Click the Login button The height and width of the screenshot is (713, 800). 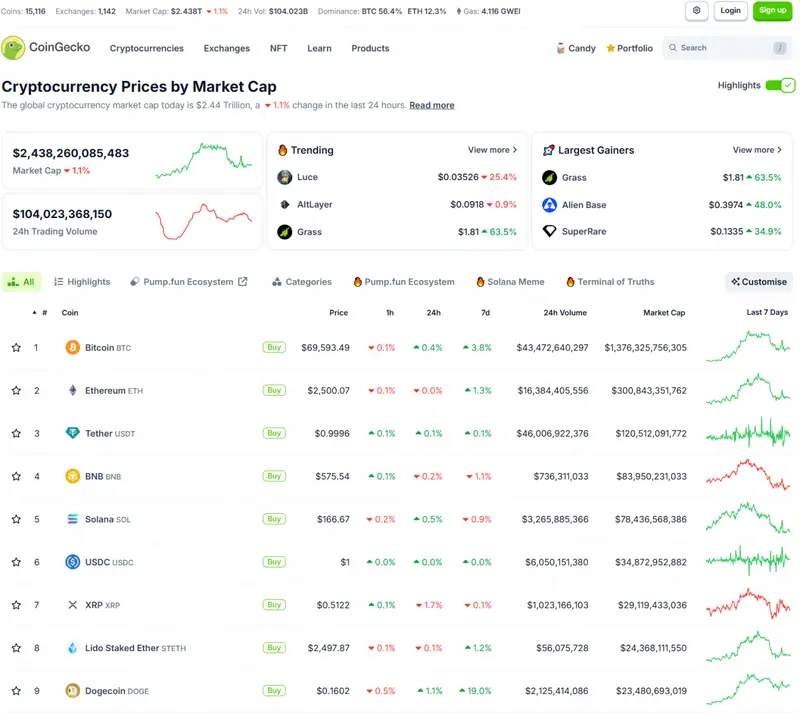click(x=730, y=11)
